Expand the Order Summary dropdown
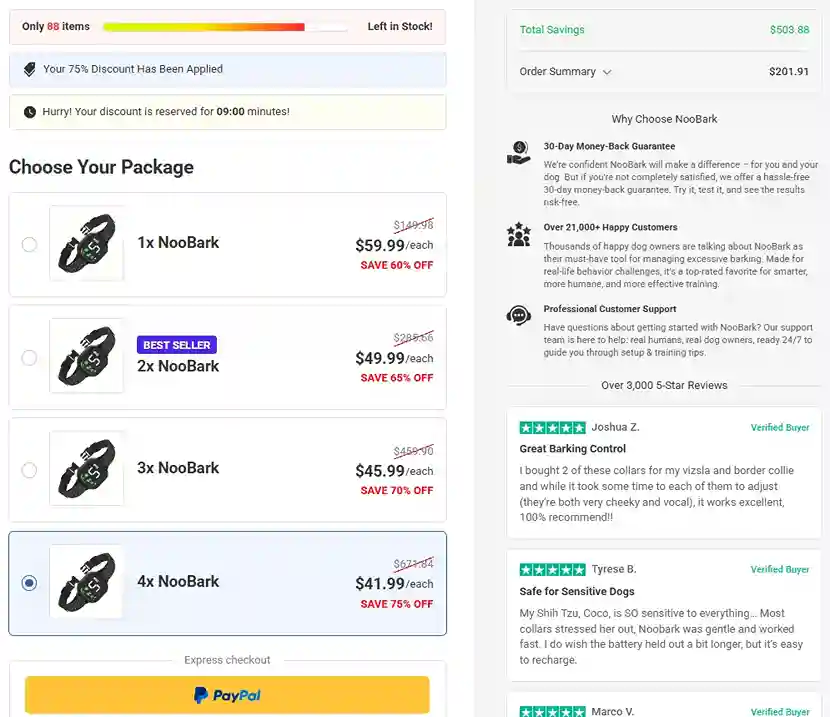 (568, 73)
